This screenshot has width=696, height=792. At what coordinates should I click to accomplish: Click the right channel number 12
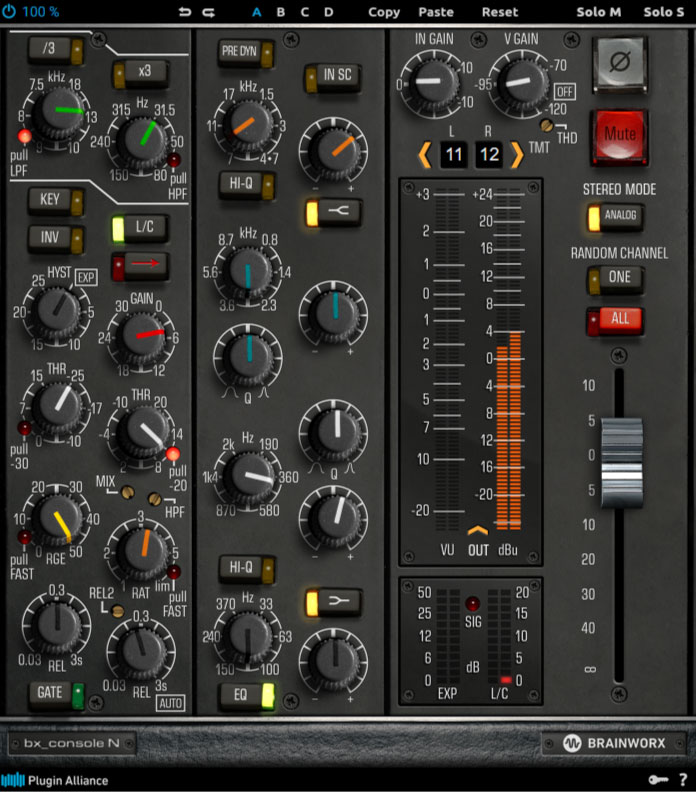[x=489, y=154]
